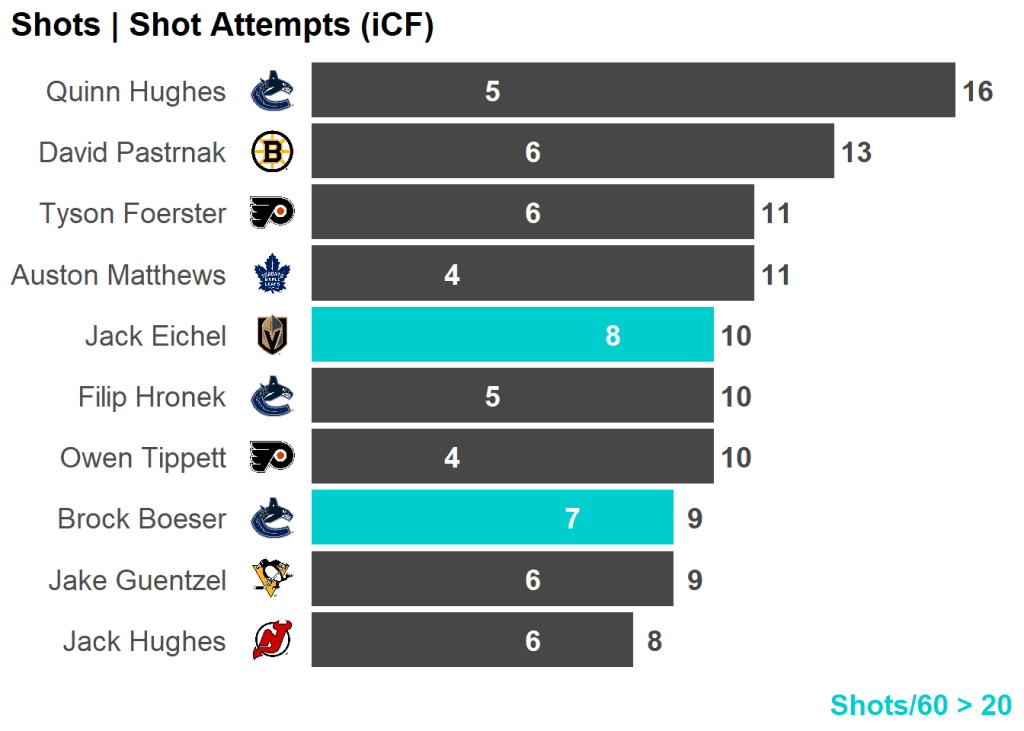The width and height of the screenshot is (1024, 731).
Task: Click the David Pastrnak name label
Action: click(132, 153)
